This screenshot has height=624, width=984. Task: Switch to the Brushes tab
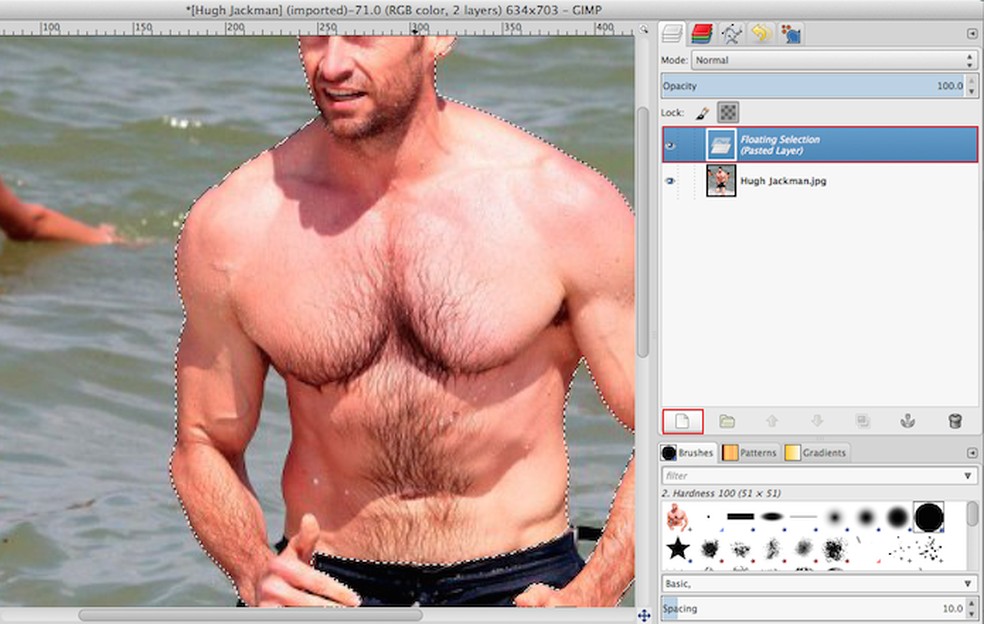pyautogui.click(x=688, y=453)
